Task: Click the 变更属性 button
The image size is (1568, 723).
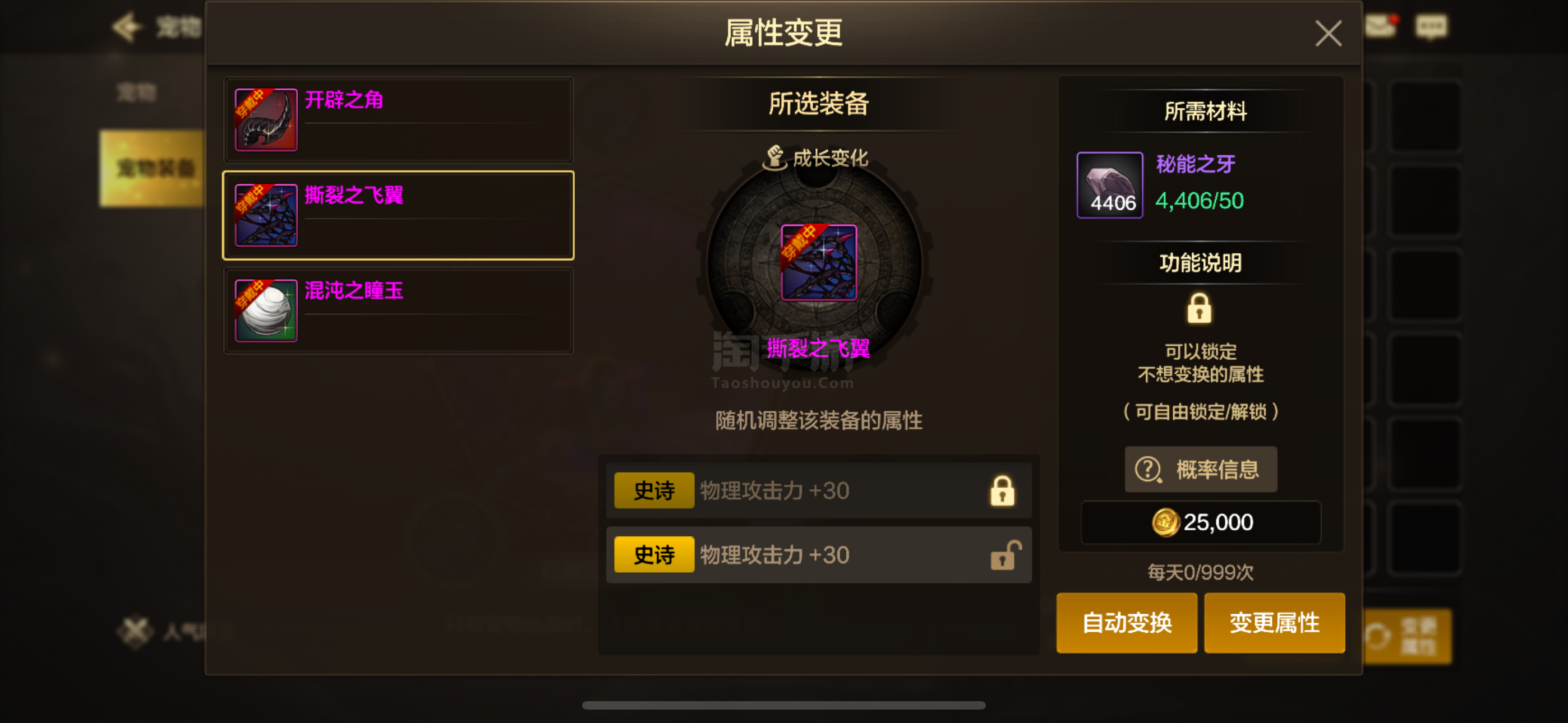Action: 1275,623
